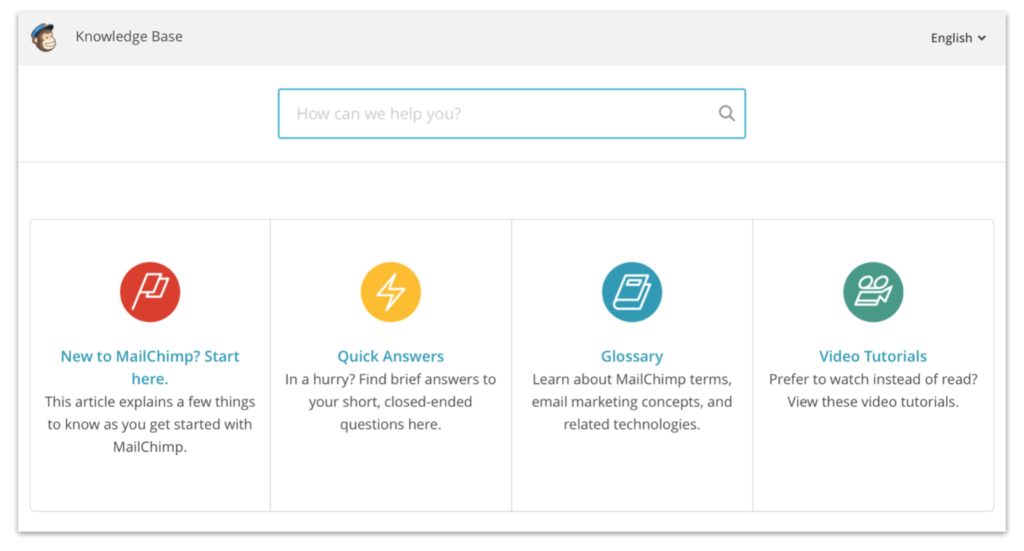Viewport: 1024px width, 551px height.
Task: Open the Glossary link
Action: 632,356
